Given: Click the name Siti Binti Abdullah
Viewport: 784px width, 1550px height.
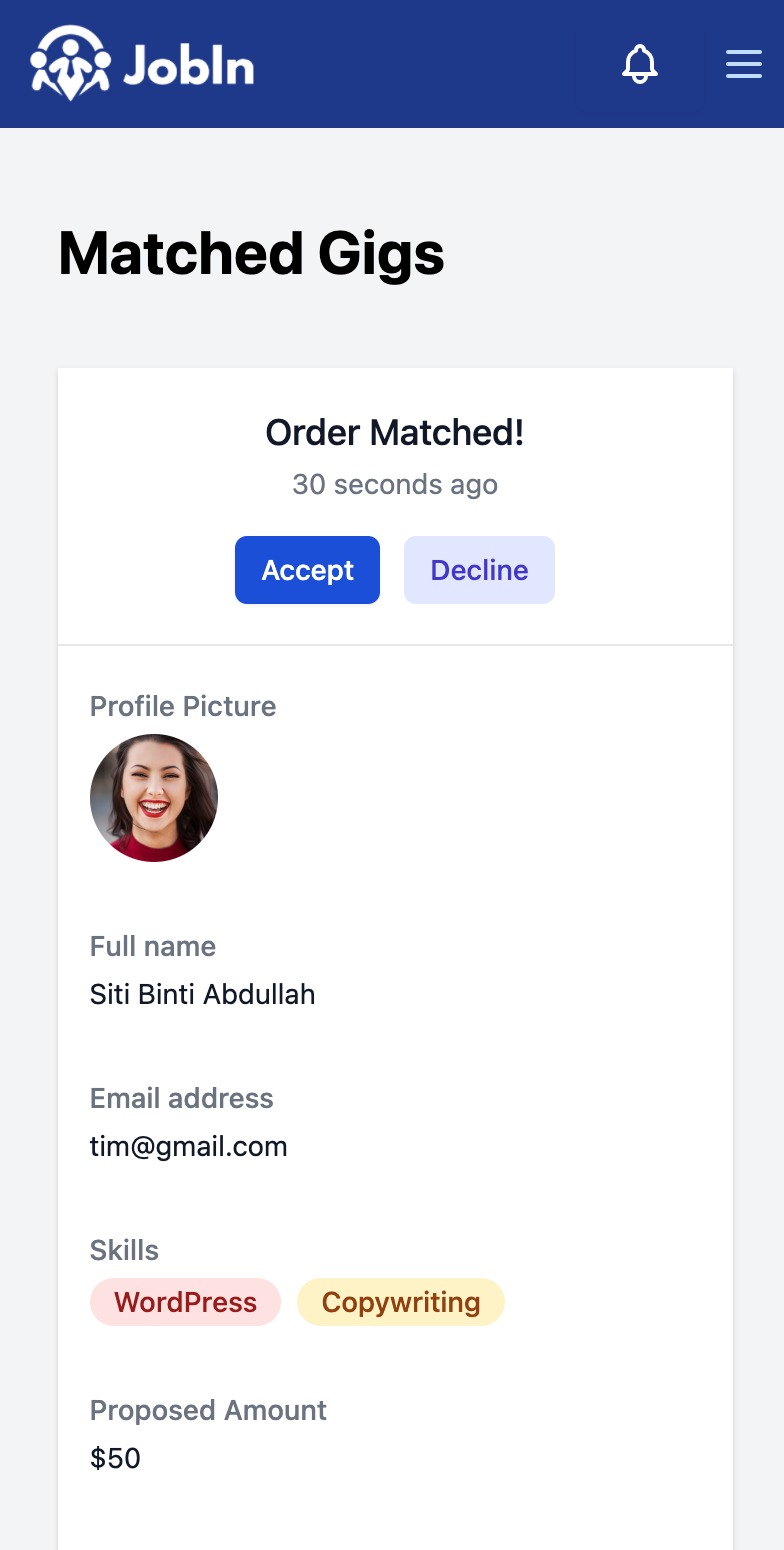Looking at the screenshot, I should tap(203, 994).
